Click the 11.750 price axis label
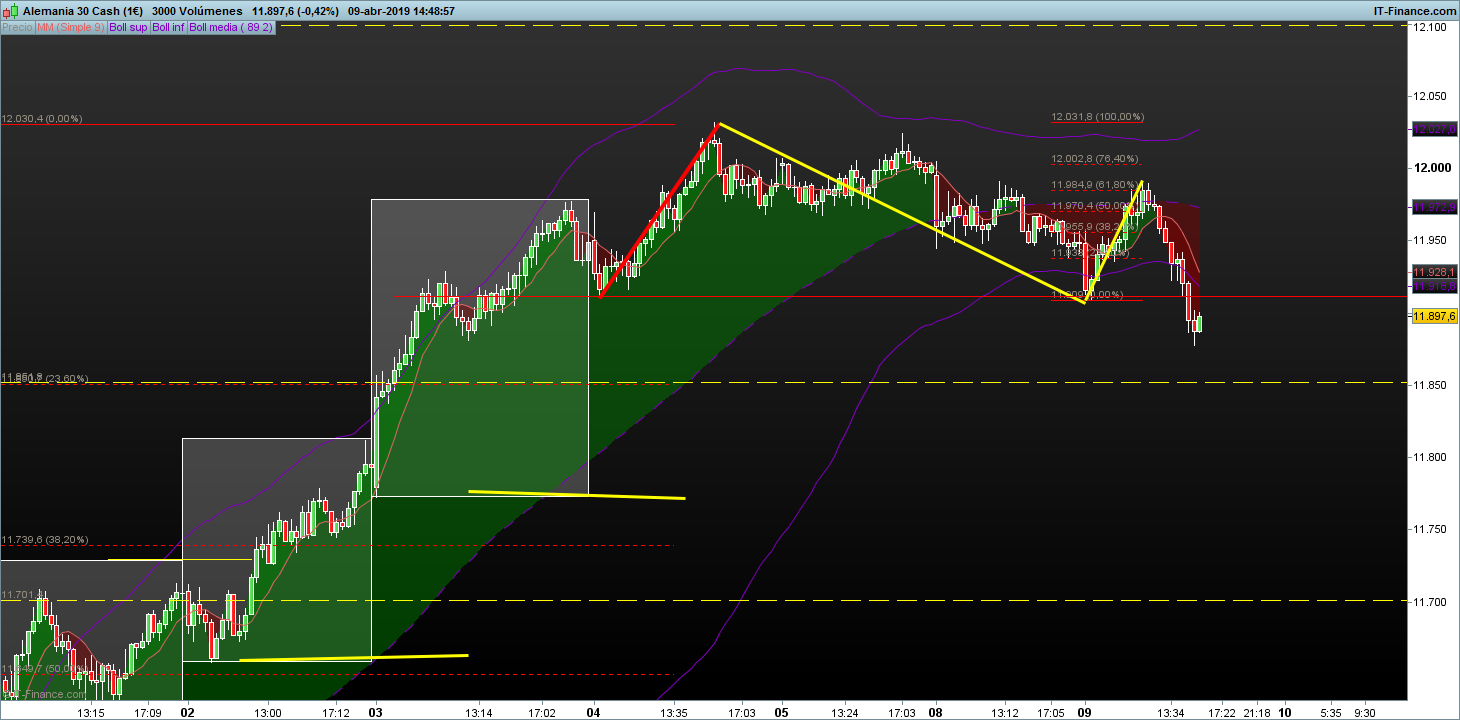Screen dimensions: 1460x720 [x=1428, y=529]
